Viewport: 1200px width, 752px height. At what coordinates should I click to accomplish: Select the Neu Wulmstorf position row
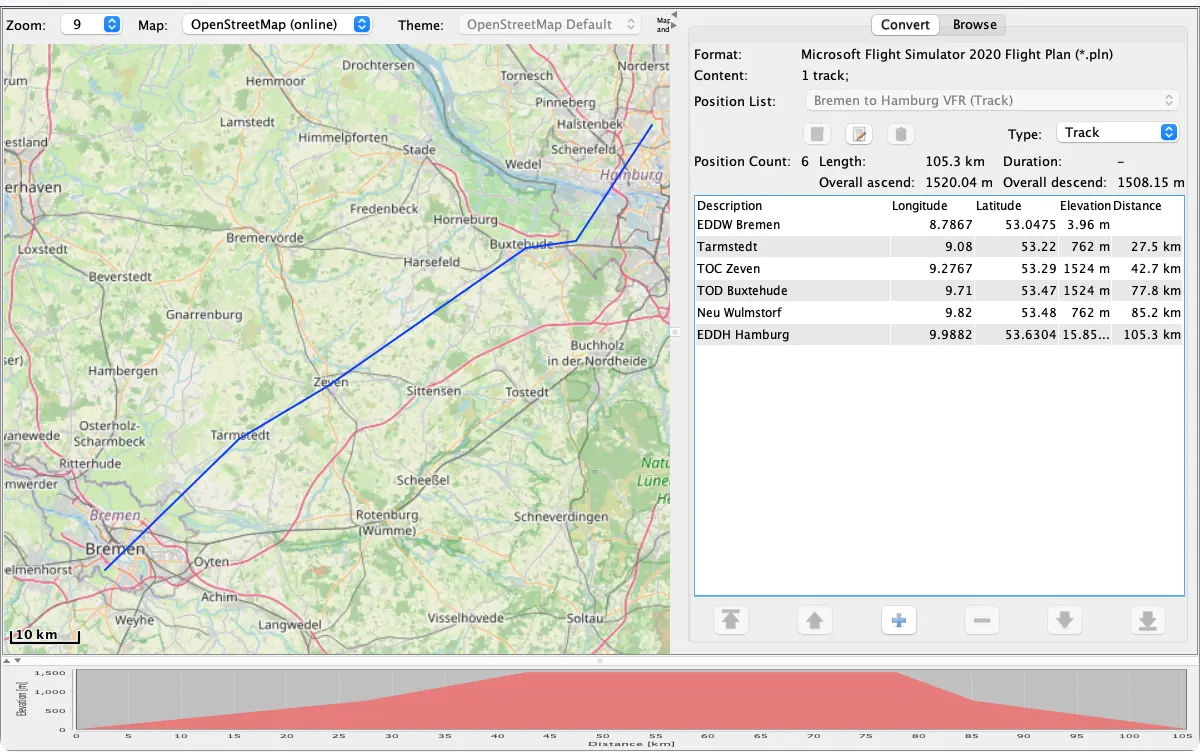pos(939,313)
